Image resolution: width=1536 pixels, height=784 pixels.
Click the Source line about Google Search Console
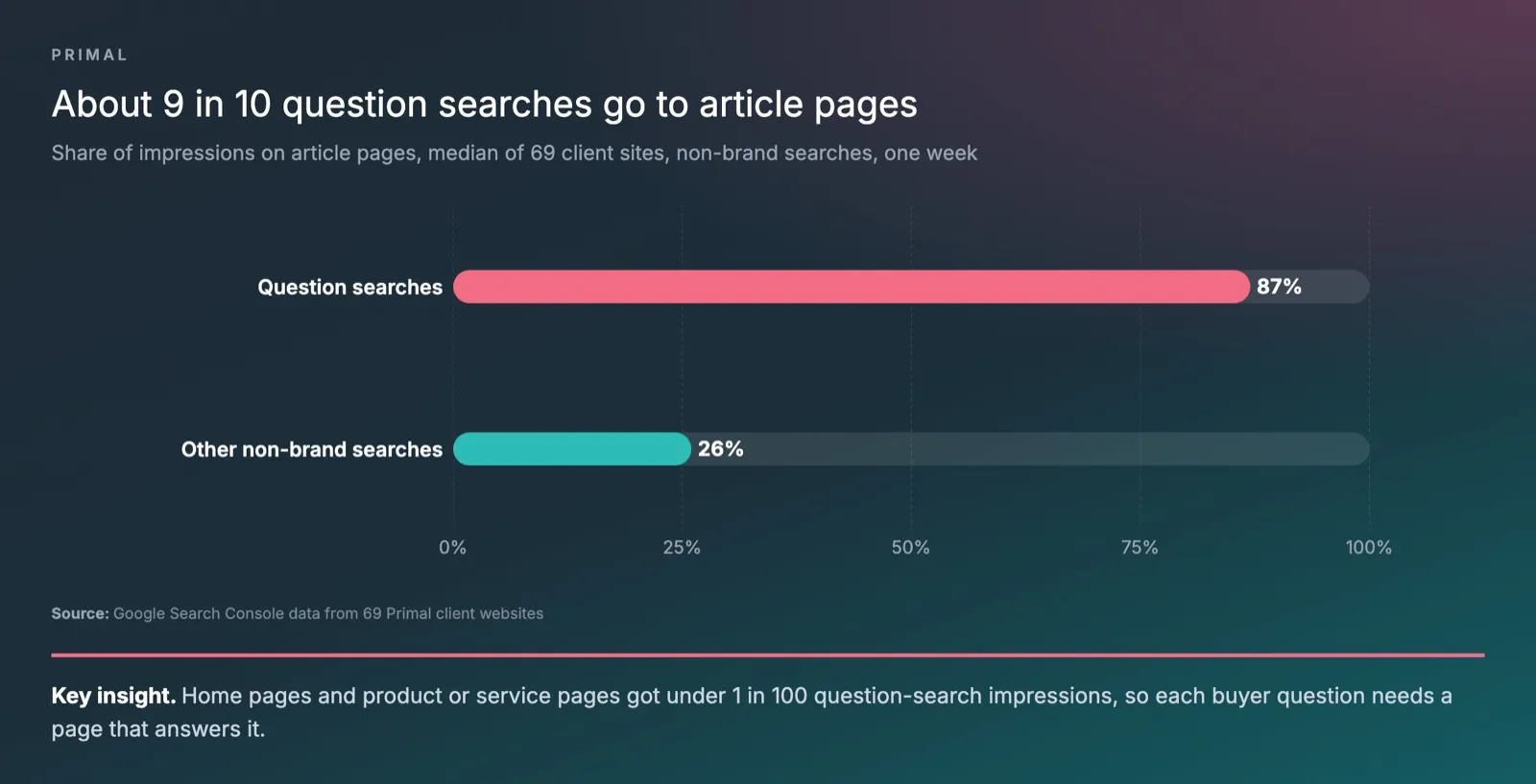point(298,613)
